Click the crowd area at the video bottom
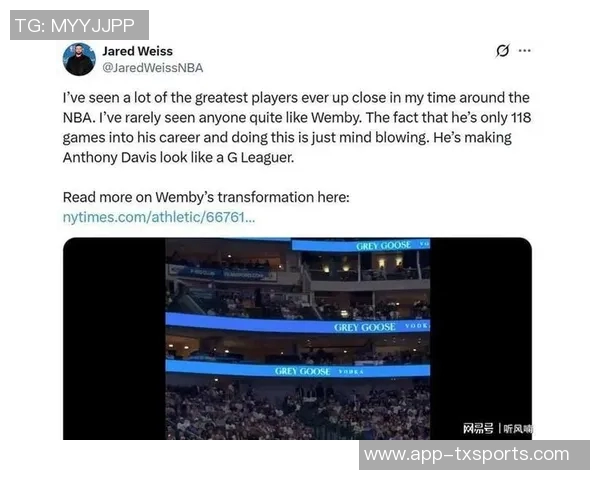The image size is (600, 480). [297, 410]
